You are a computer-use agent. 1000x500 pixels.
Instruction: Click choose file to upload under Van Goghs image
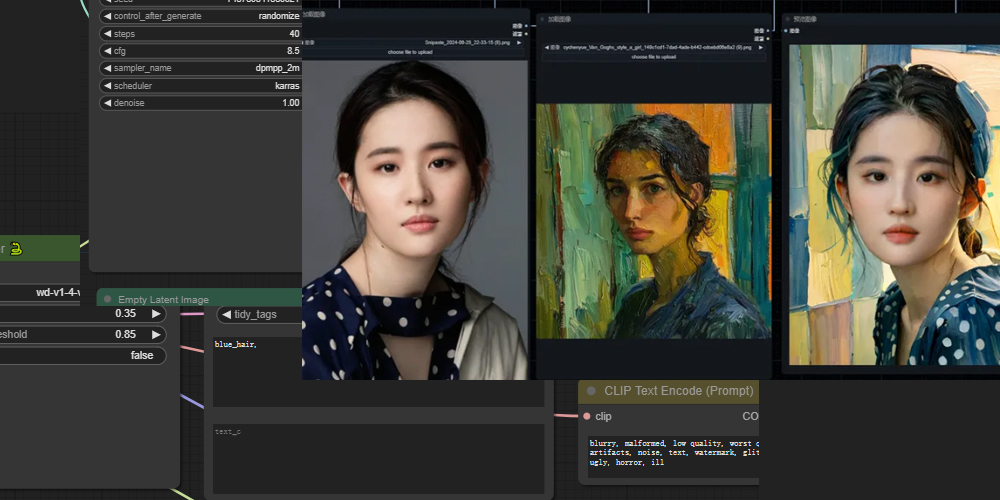point(654,57)
